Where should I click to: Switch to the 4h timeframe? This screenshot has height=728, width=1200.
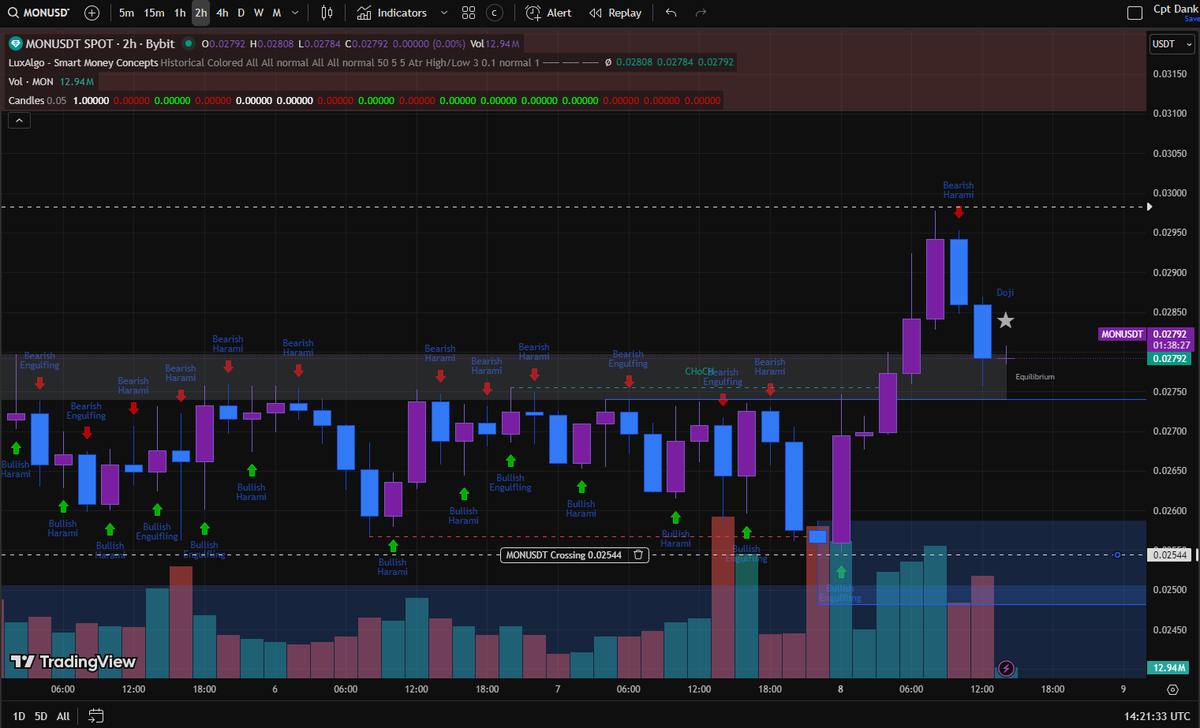click(x=222, y=13)
